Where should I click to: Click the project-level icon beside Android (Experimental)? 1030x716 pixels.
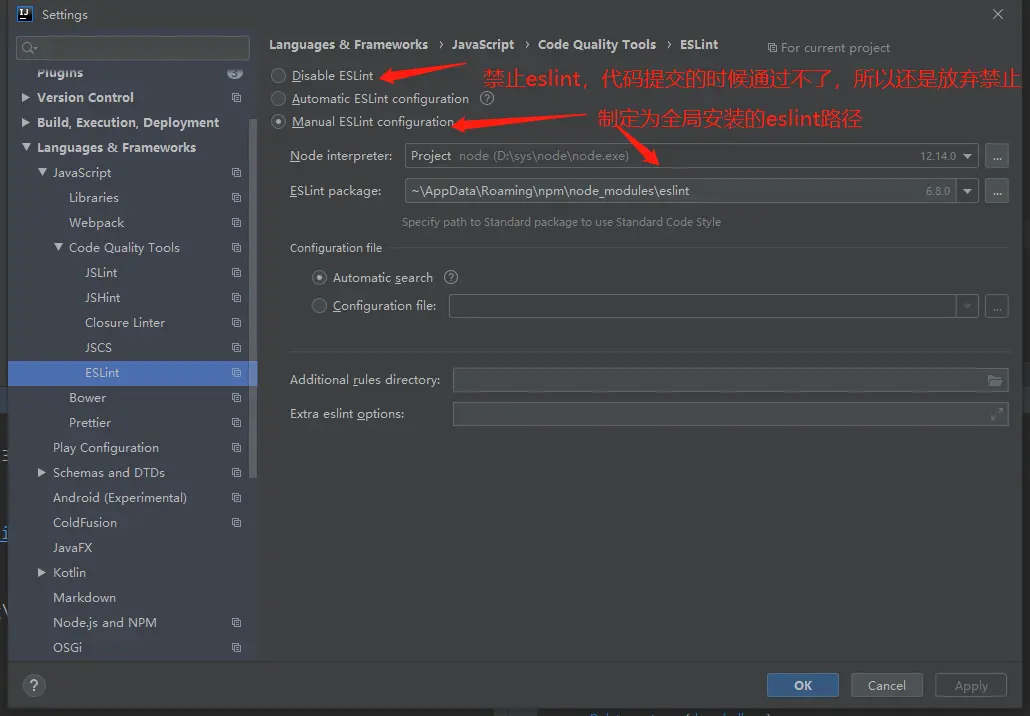coord(236,497)
